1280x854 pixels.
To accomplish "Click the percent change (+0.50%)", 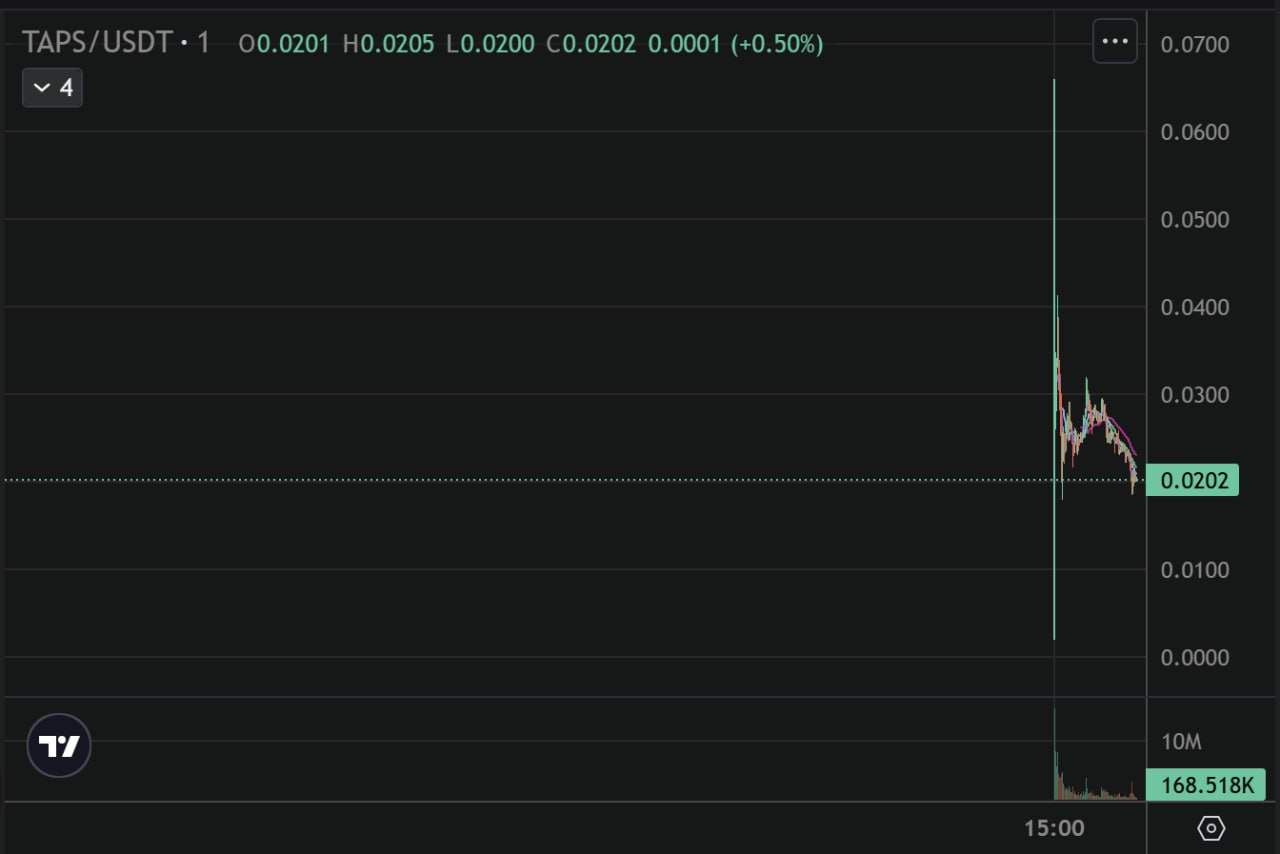I will pos(777,44).
